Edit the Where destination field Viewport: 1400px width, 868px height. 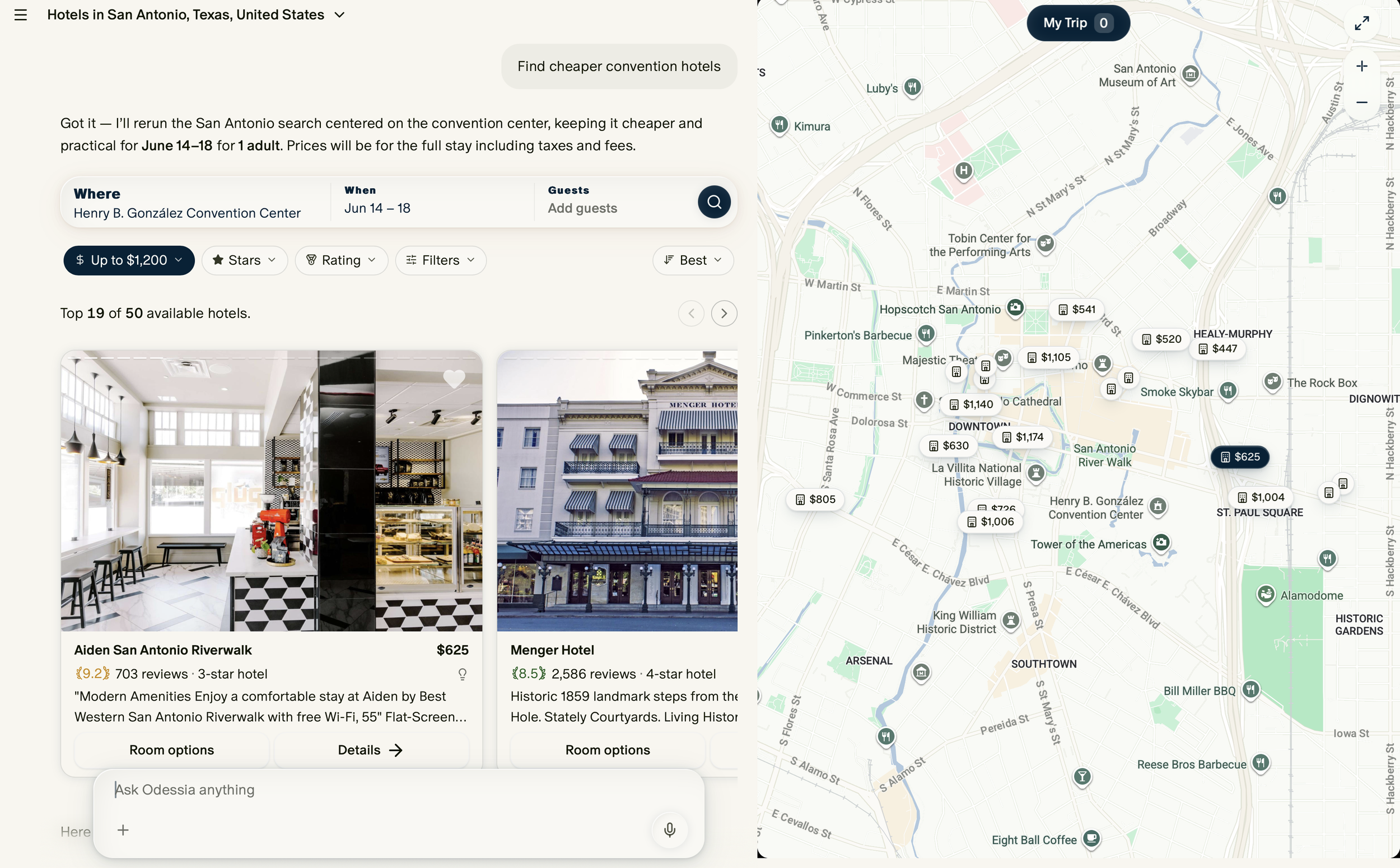pyautogui.click(x=197, y=203)
